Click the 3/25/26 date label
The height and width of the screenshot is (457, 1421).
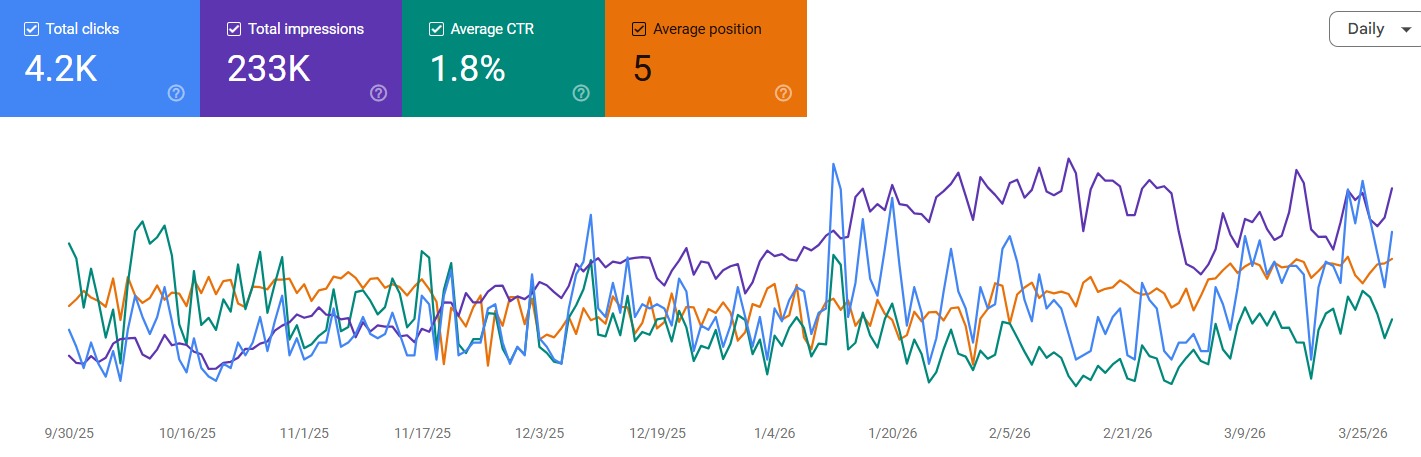pos(1364,434)
